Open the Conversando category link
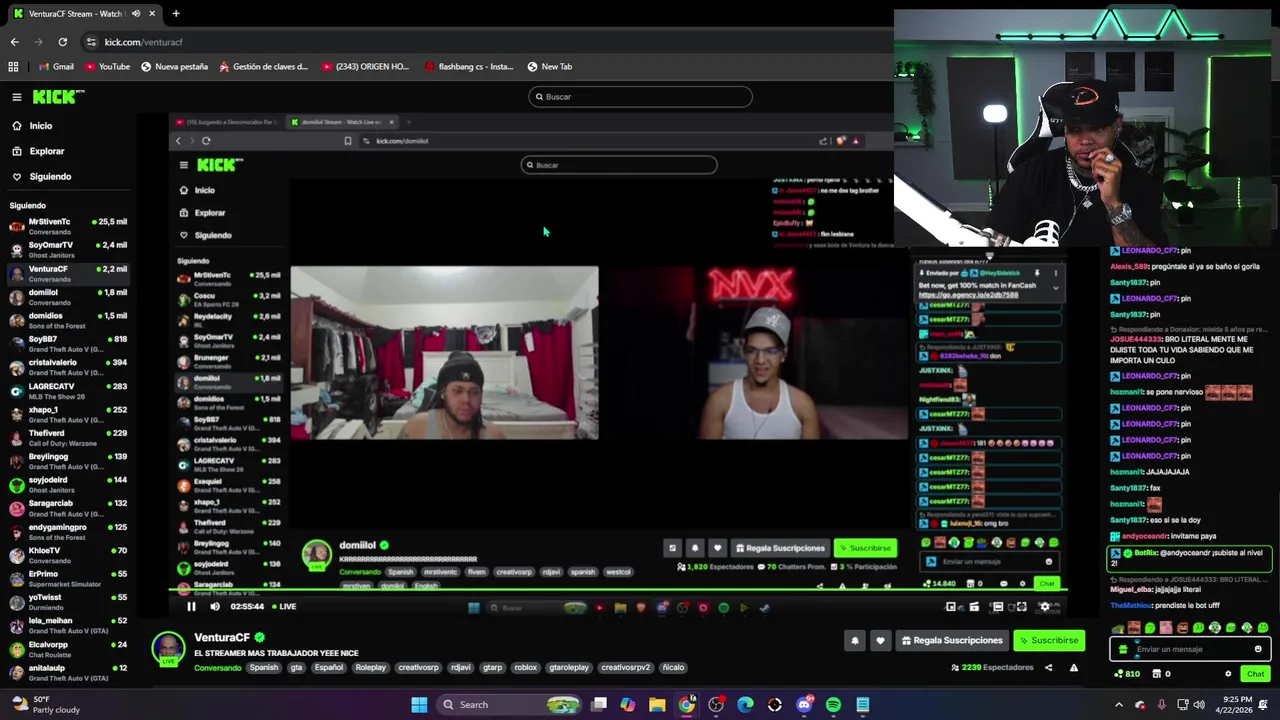Viewport: 1280px width, 720px height. 217,668
